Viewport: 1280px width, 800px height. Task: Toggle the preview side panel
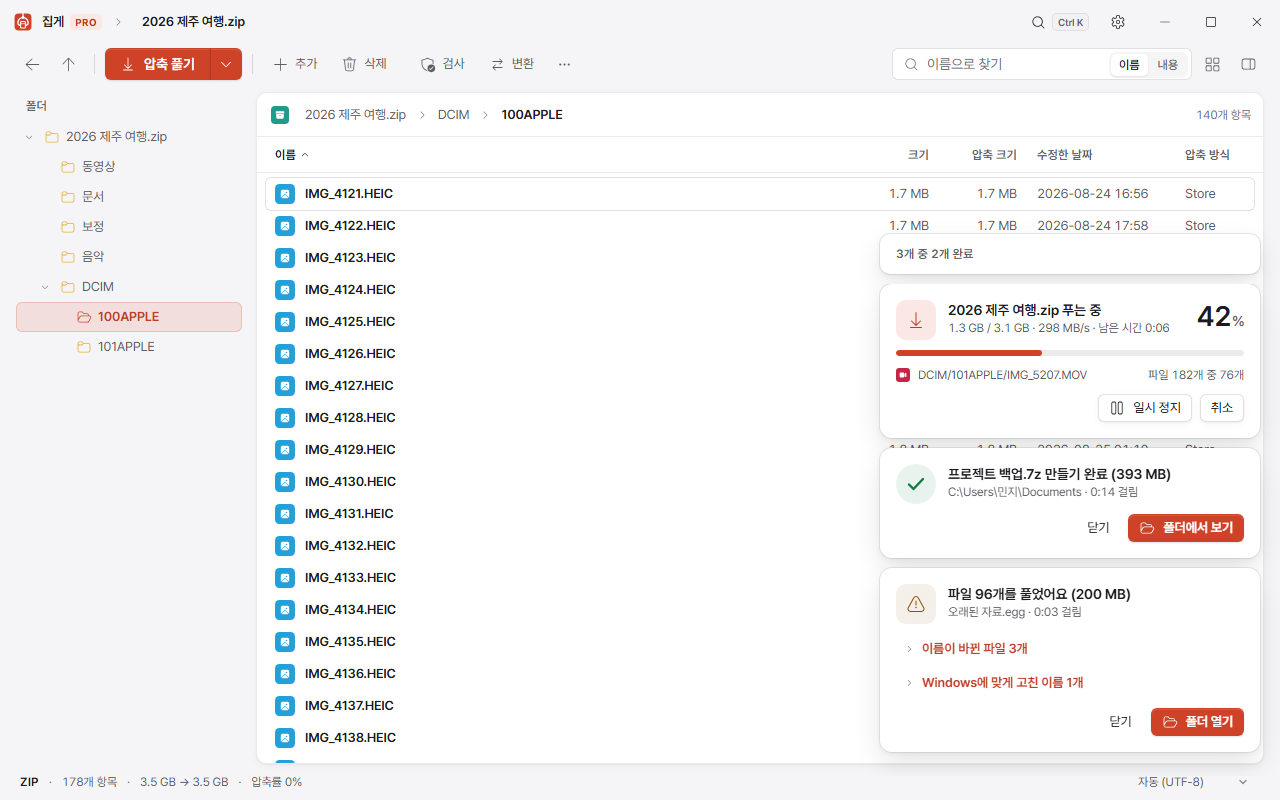pyautogui.click(x=1248, y=64)
